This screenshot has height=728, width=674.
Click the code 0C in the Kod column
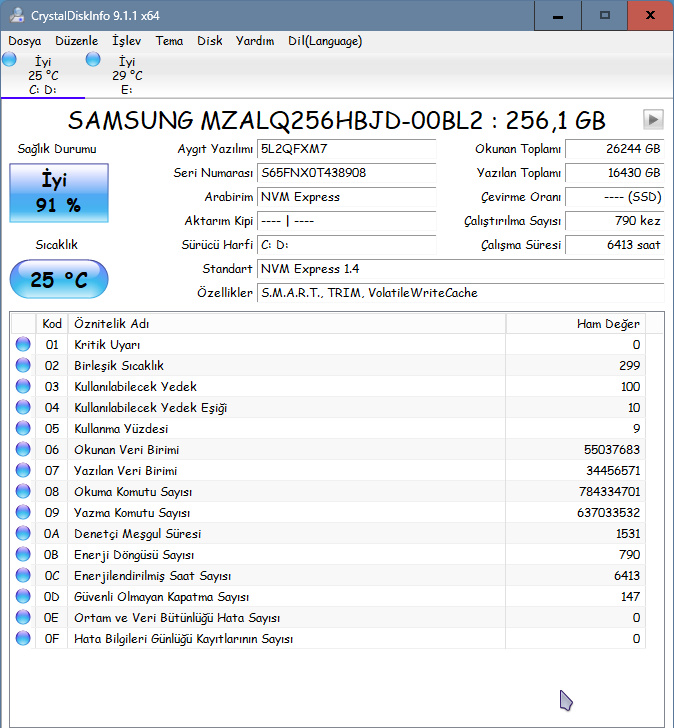click(x=52, y=576)
